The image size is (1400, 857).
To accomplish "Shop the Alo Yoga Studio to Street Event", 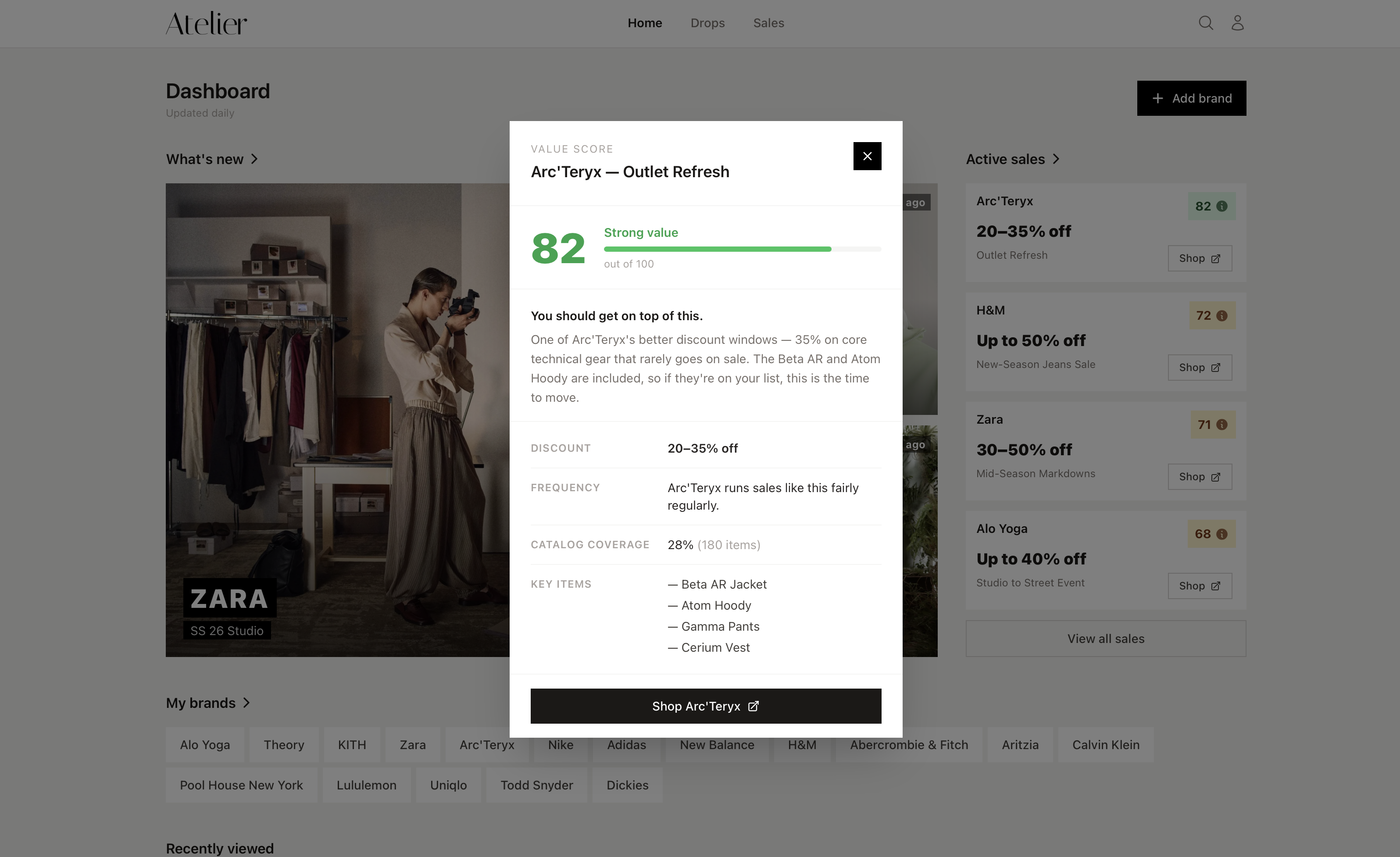I will (1200, 586).
